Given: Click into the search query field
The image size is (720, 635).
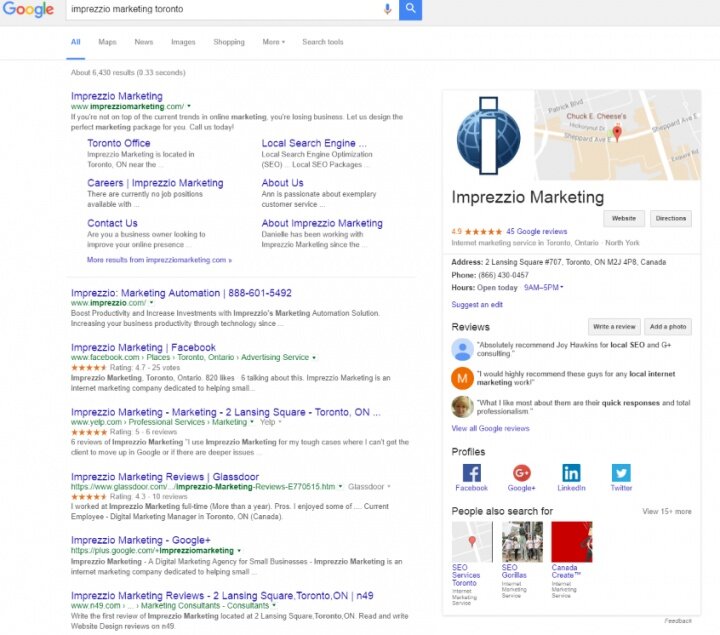Looking at the screenshot, I should [x=225, y=9].
